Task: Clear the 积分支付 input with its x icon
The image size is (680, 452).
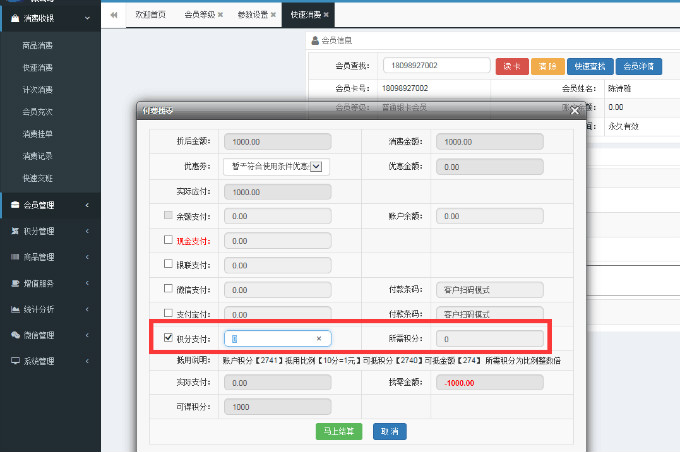Action: point(319,338)
